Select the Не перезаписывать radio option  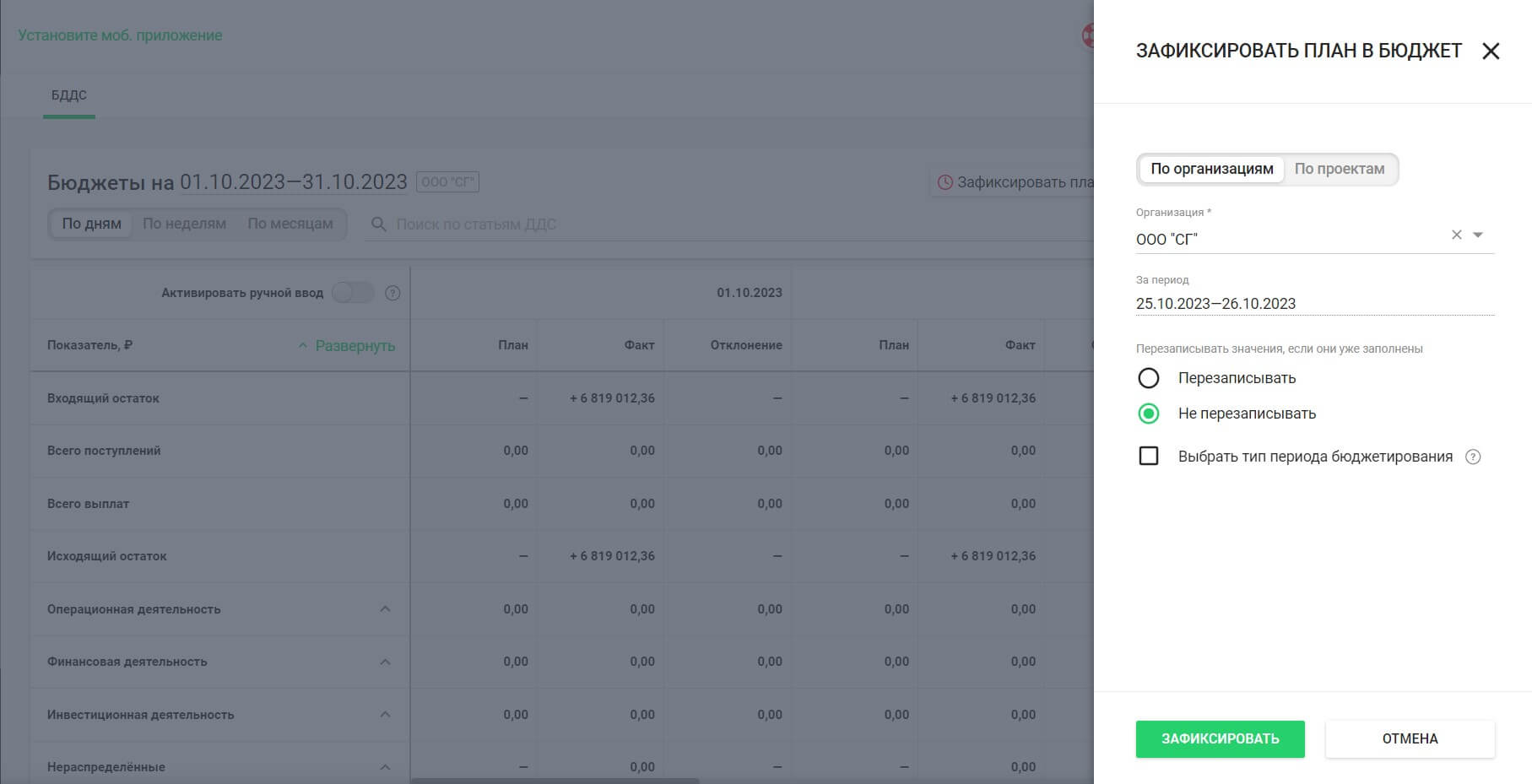pyautogui.click(x=1149, y=414)
